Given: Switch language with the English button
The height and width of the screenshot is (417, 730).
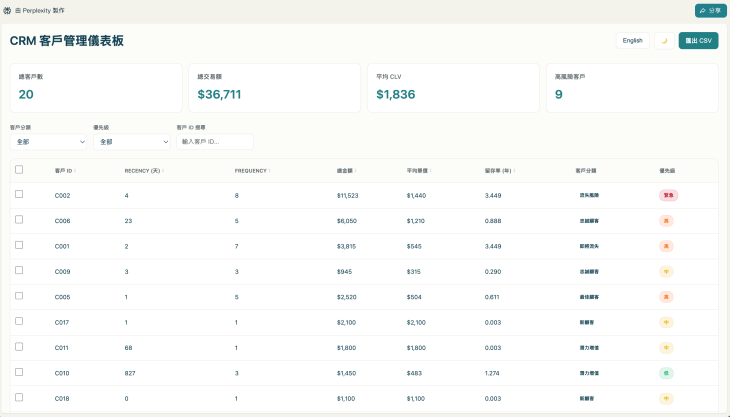Looking at the screenshot, I should 632,41.
